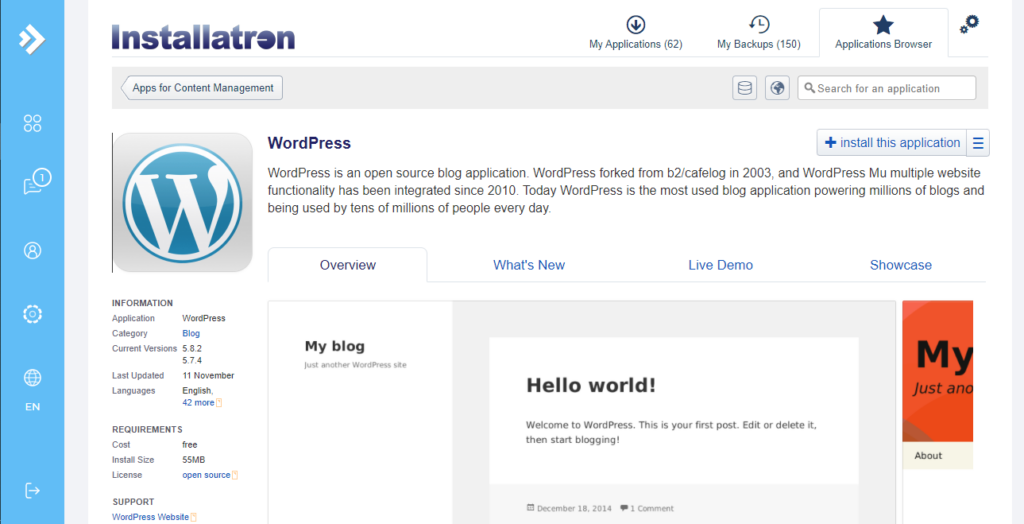Image resolution: width=1024 pixels, height=524 pixels.
Task: Click the WordPress application title
Action: click(309, 143)
